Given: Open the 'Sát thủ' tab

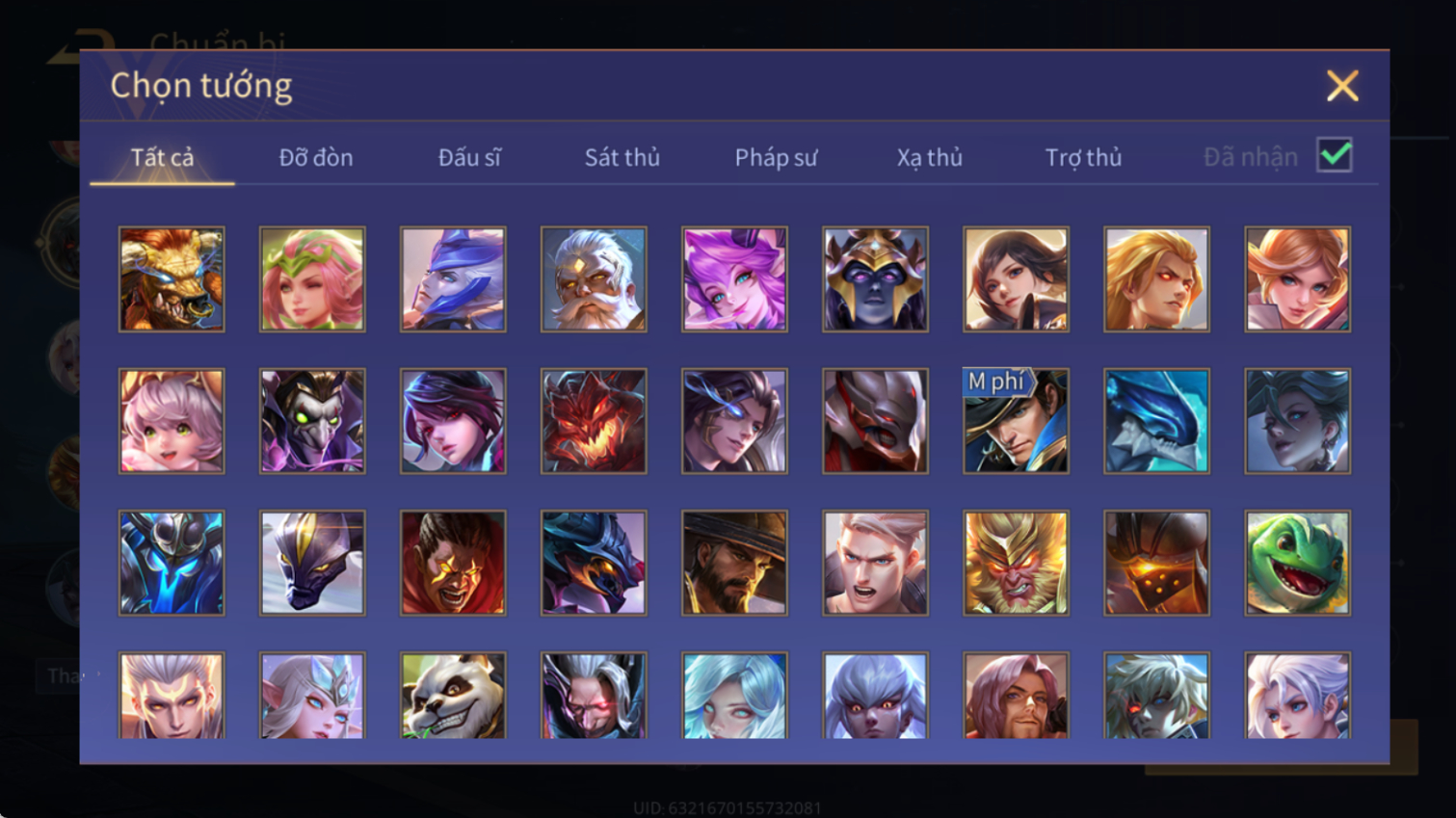Looking at the screenshot, I should pos(622,157).
